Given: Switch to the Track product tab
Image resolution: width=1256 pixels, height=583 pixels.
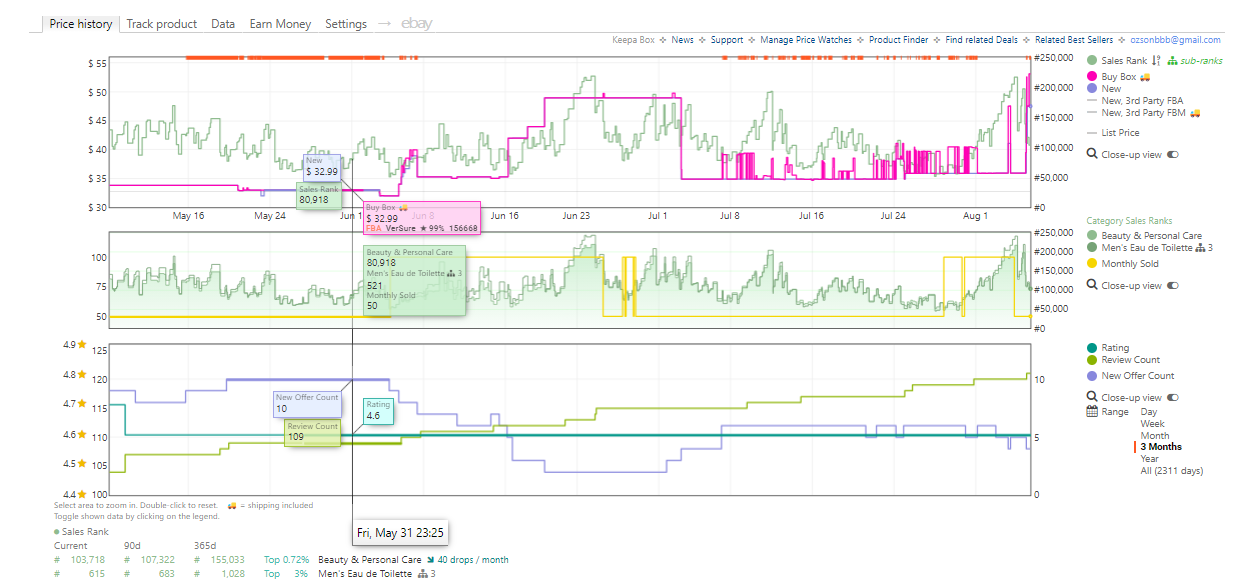Looking at the screenshot, I should tap(161, 24).
